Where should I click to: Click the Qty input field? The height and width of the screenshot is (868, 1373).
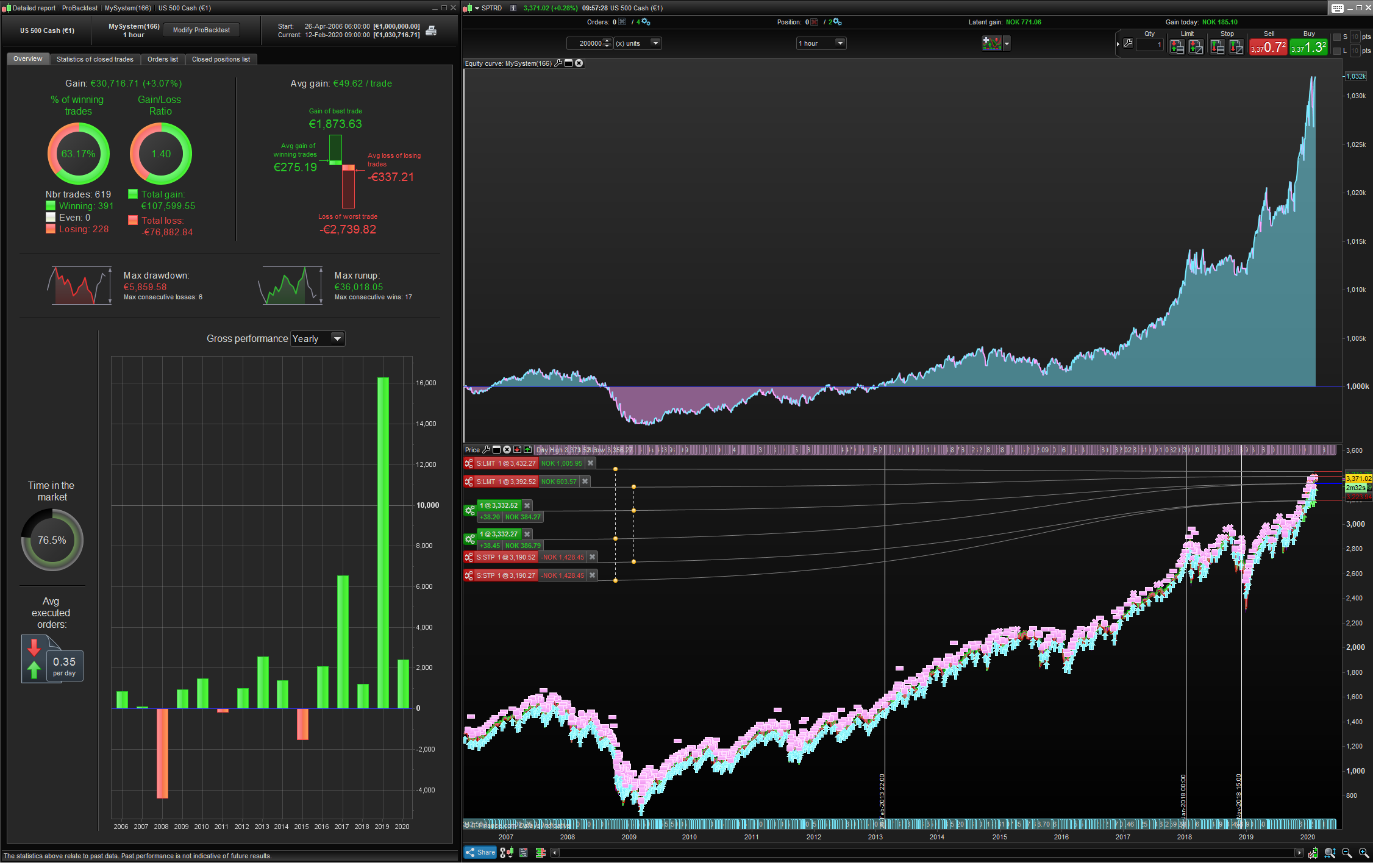pyautogui.click(x=1149, y=44)
